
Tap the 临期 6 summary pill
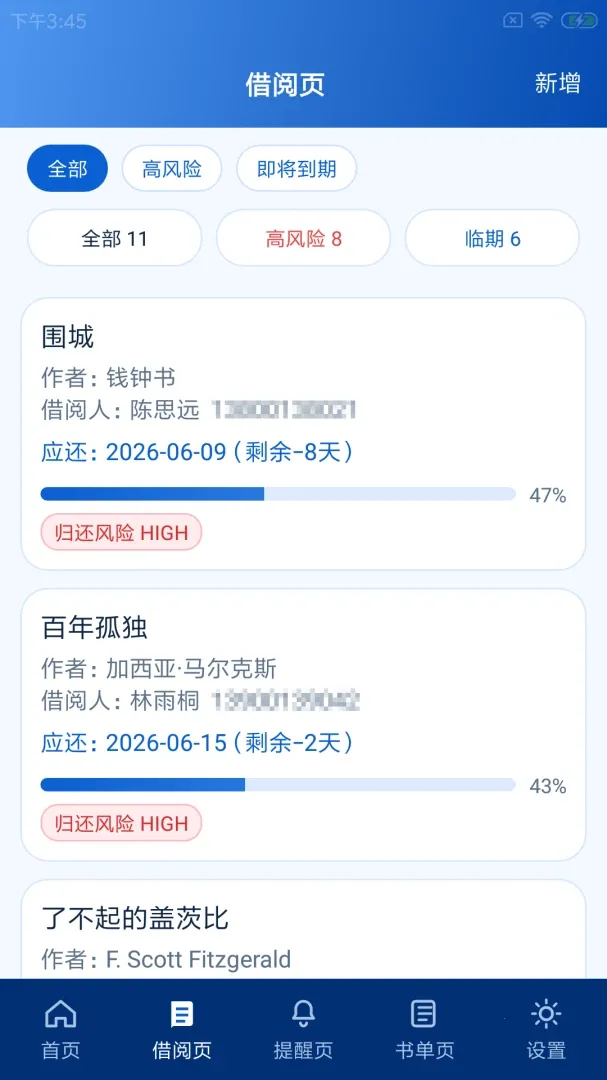click(492, 238)
